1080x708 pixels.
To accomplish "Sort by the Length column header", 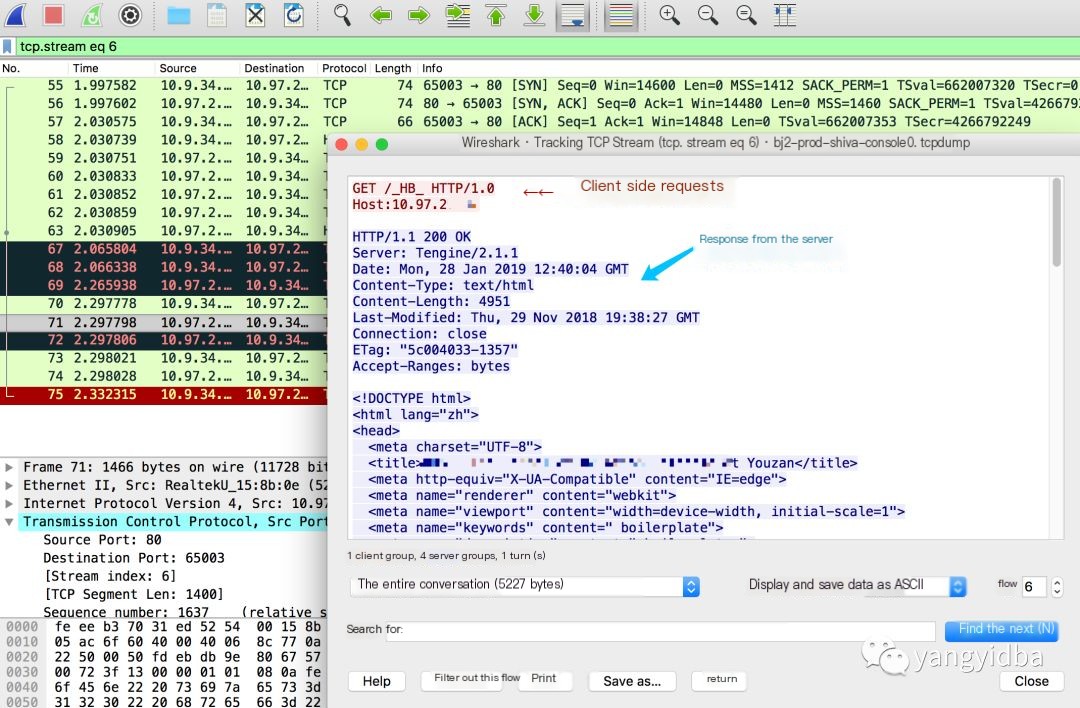I will [393, 68].
